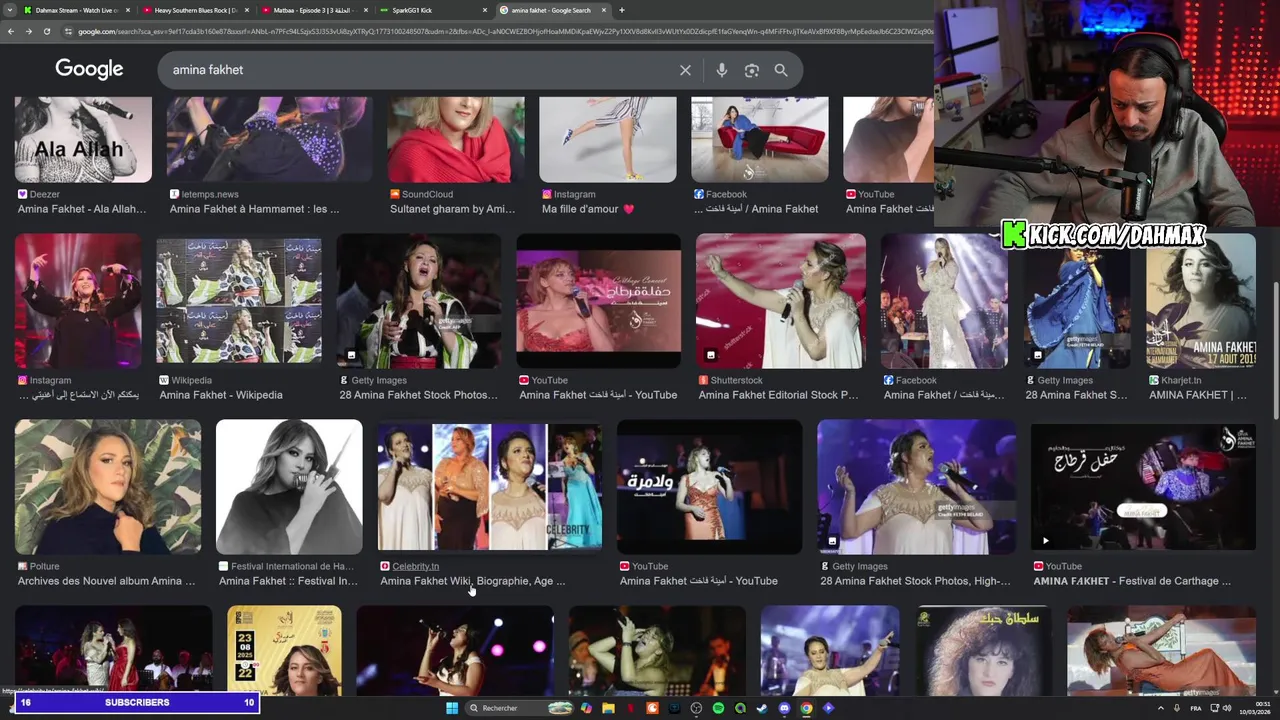The height and width of the screenshot is (720, 1280).
Task: Open 'Amina Fakhet Wiki, Biographie, Age' link
Action: 472,581
